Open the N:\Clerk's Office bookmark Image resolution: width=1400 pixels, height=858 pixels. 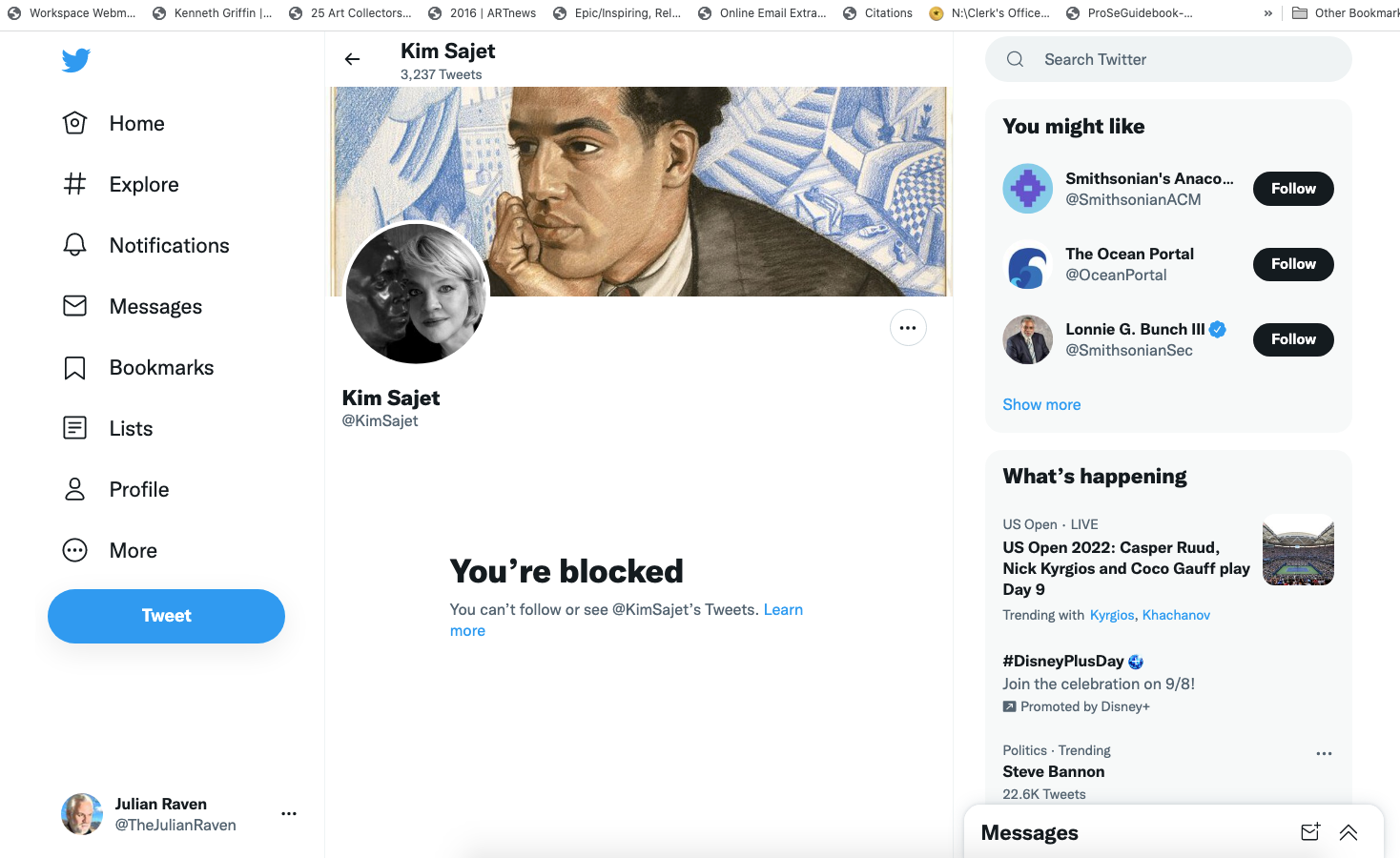990,13
